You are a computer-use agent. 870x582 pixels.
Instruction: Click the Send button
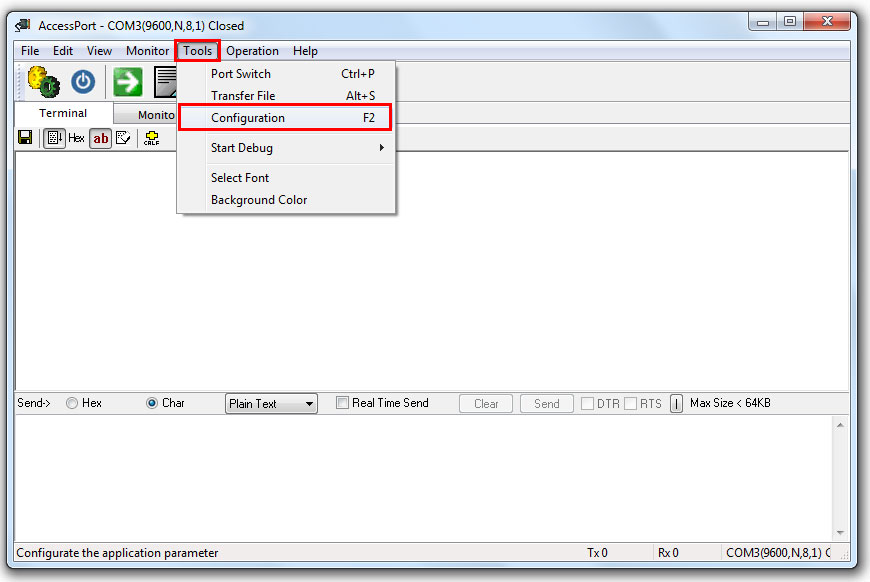(547, 404)
